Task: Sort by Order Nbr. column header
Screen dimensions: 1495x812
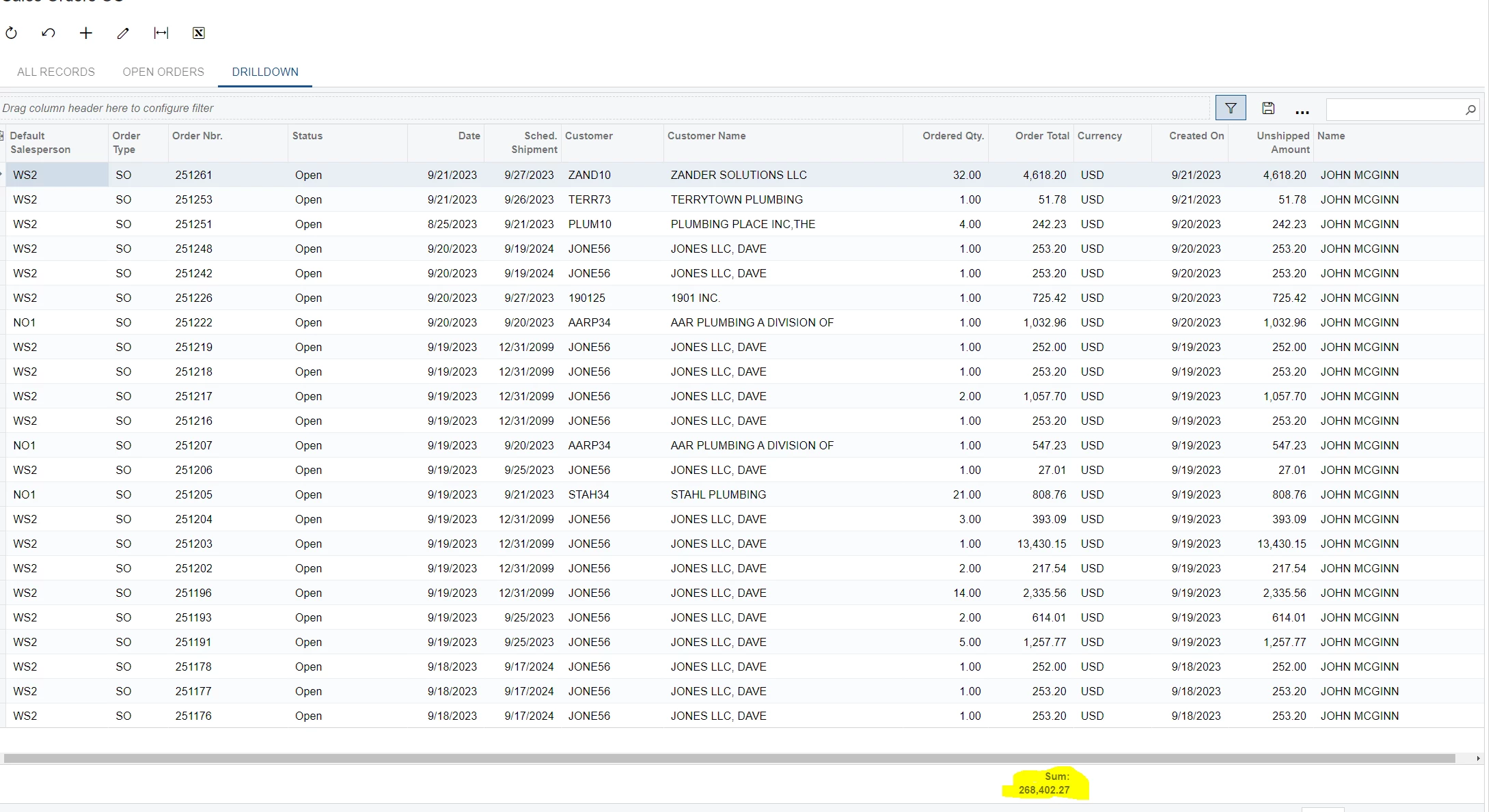Action: coord(197,136)
